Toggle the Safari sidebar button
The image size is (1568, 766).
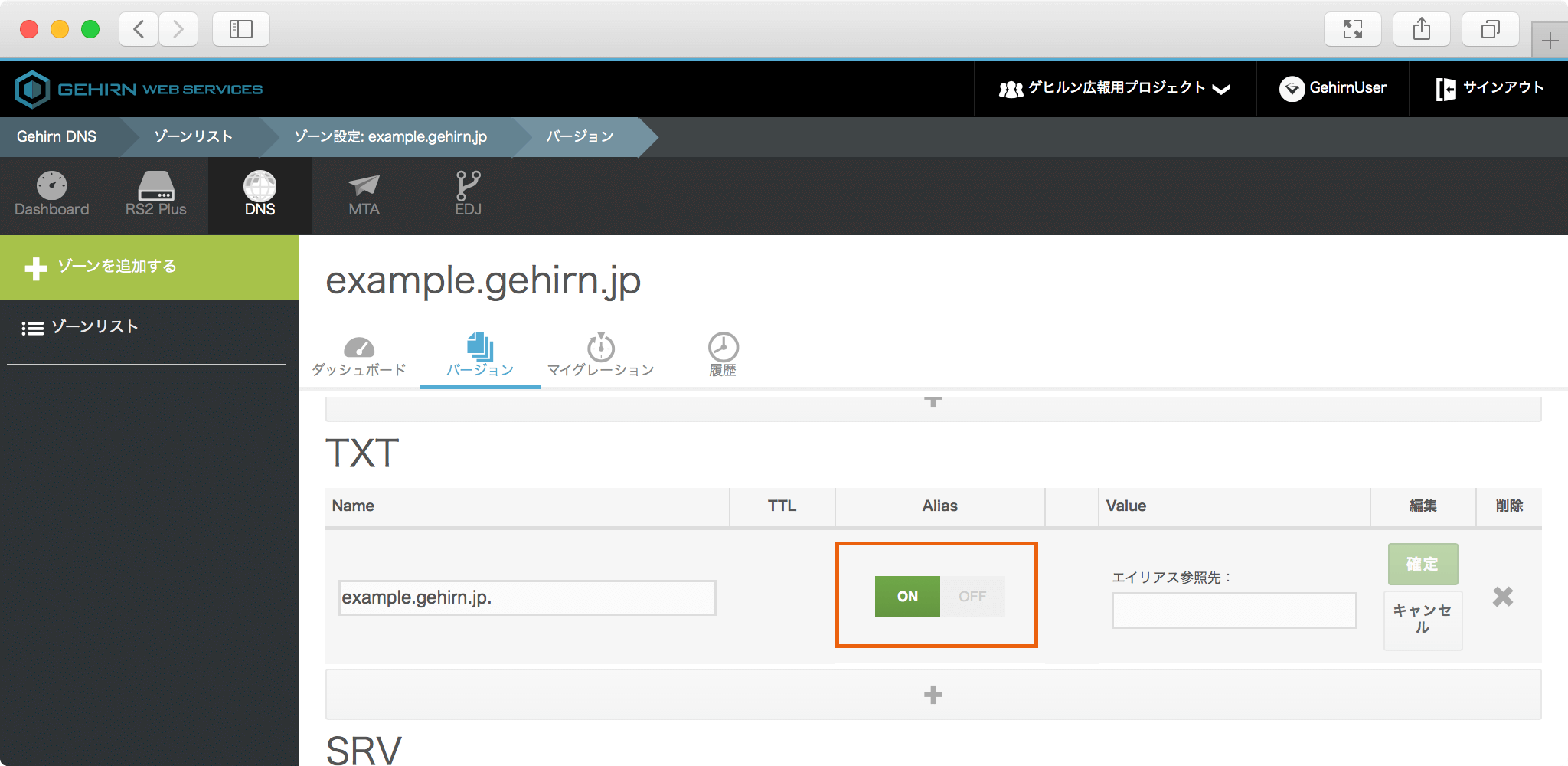pos(240,30)
